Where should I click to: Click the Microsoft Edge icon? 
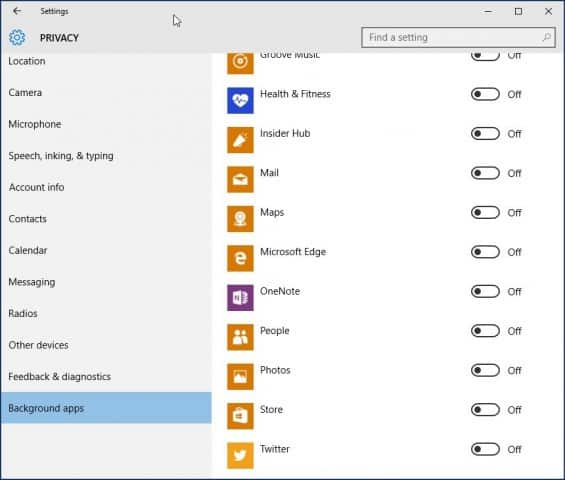tap(240, 258)
